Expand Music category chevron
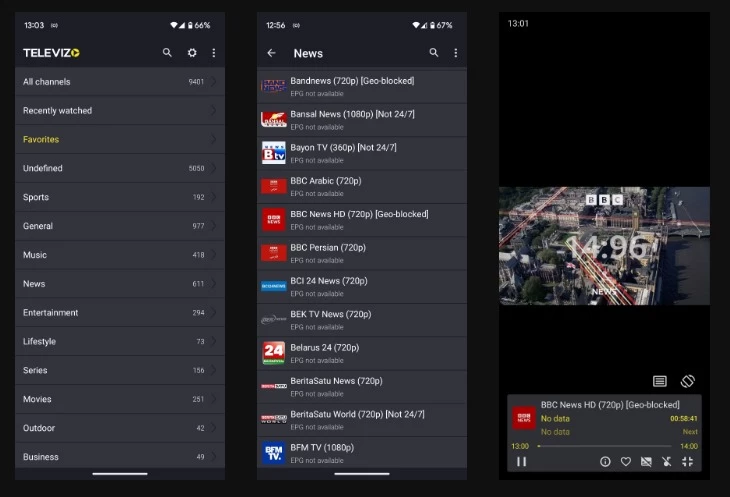Screen dimensions: 730x497 214,255
